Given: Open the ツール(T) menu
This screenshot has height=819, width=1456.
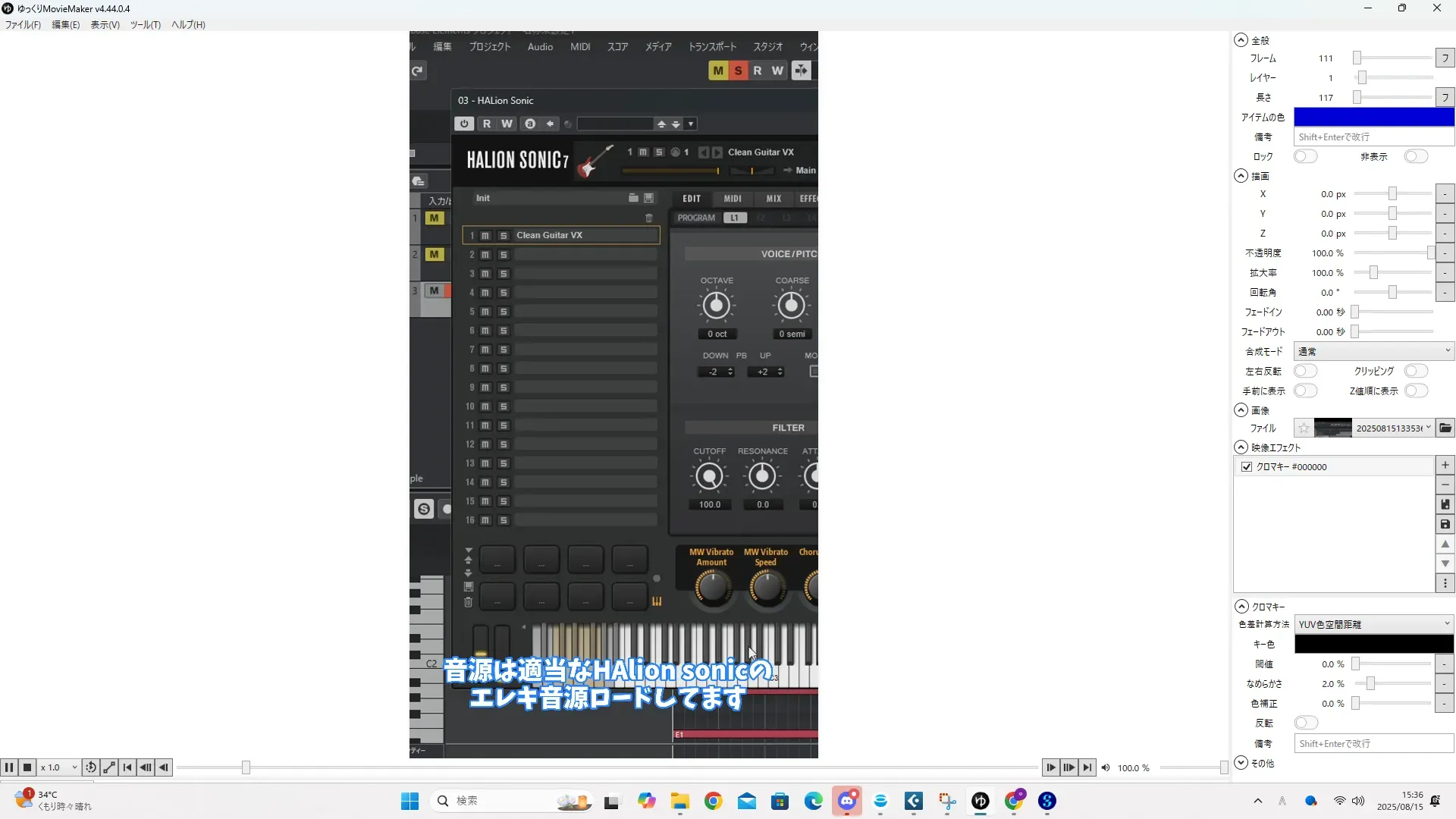Looking at the screenshot, I should pos(145,25).
